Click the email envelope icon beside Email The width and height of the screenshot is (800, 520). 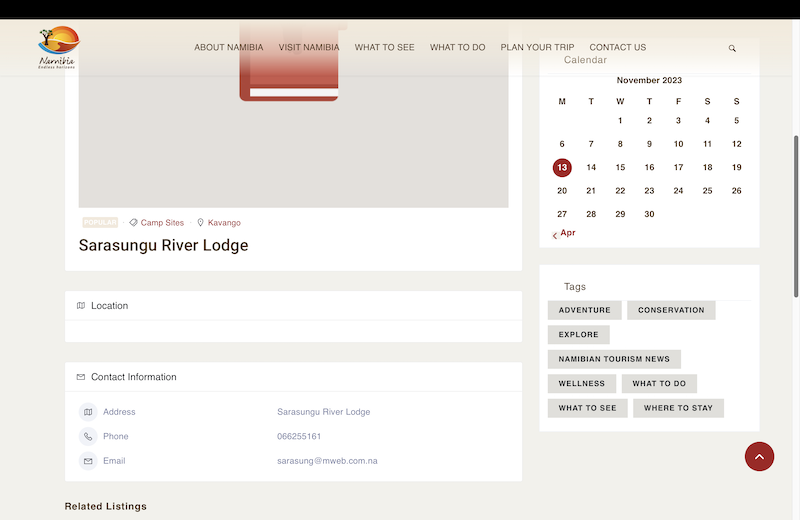tap(88, 461)
